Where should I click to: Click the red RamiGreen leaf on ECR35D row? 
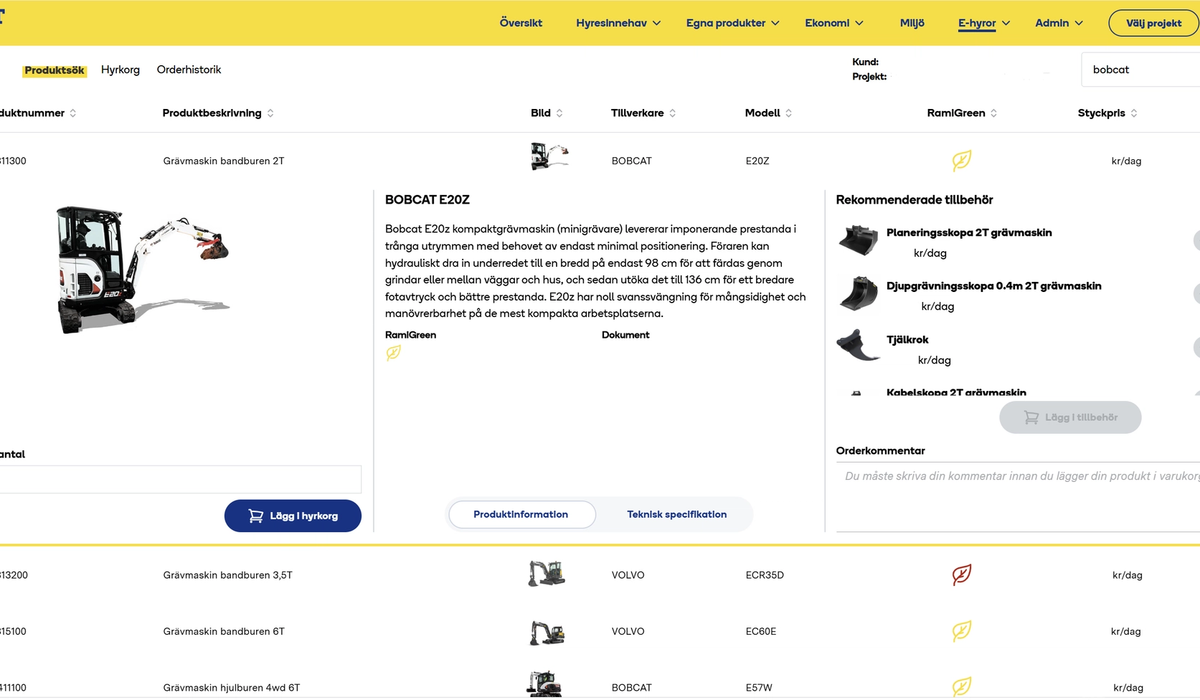tap(962, 574)
